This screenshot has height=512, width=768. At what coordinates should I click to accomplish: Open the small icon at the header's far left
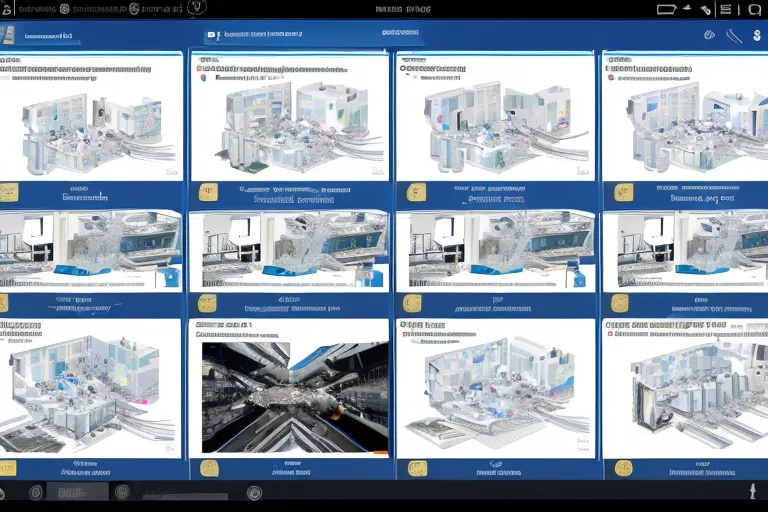tap(8, 35)
